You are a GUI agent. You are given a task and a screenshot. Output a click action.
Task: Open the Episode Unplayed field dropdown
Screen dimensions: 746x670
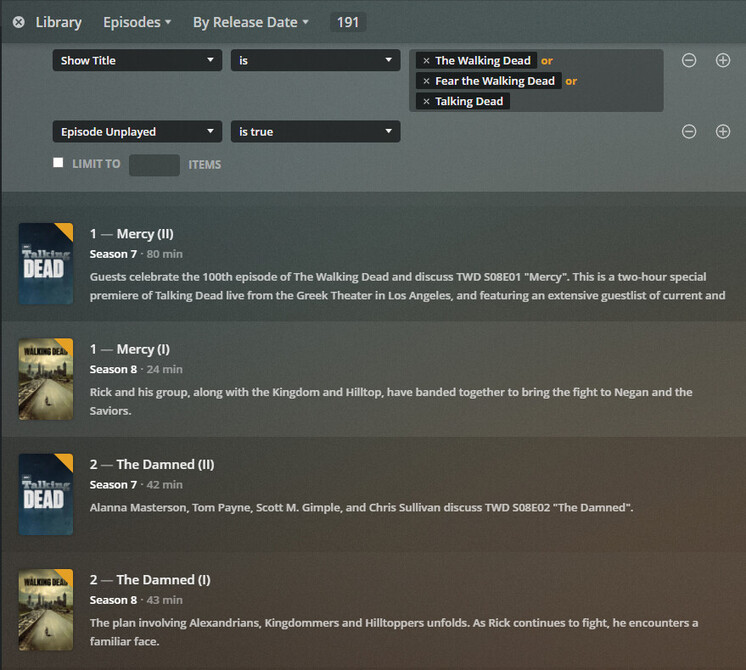click(137, 131)
